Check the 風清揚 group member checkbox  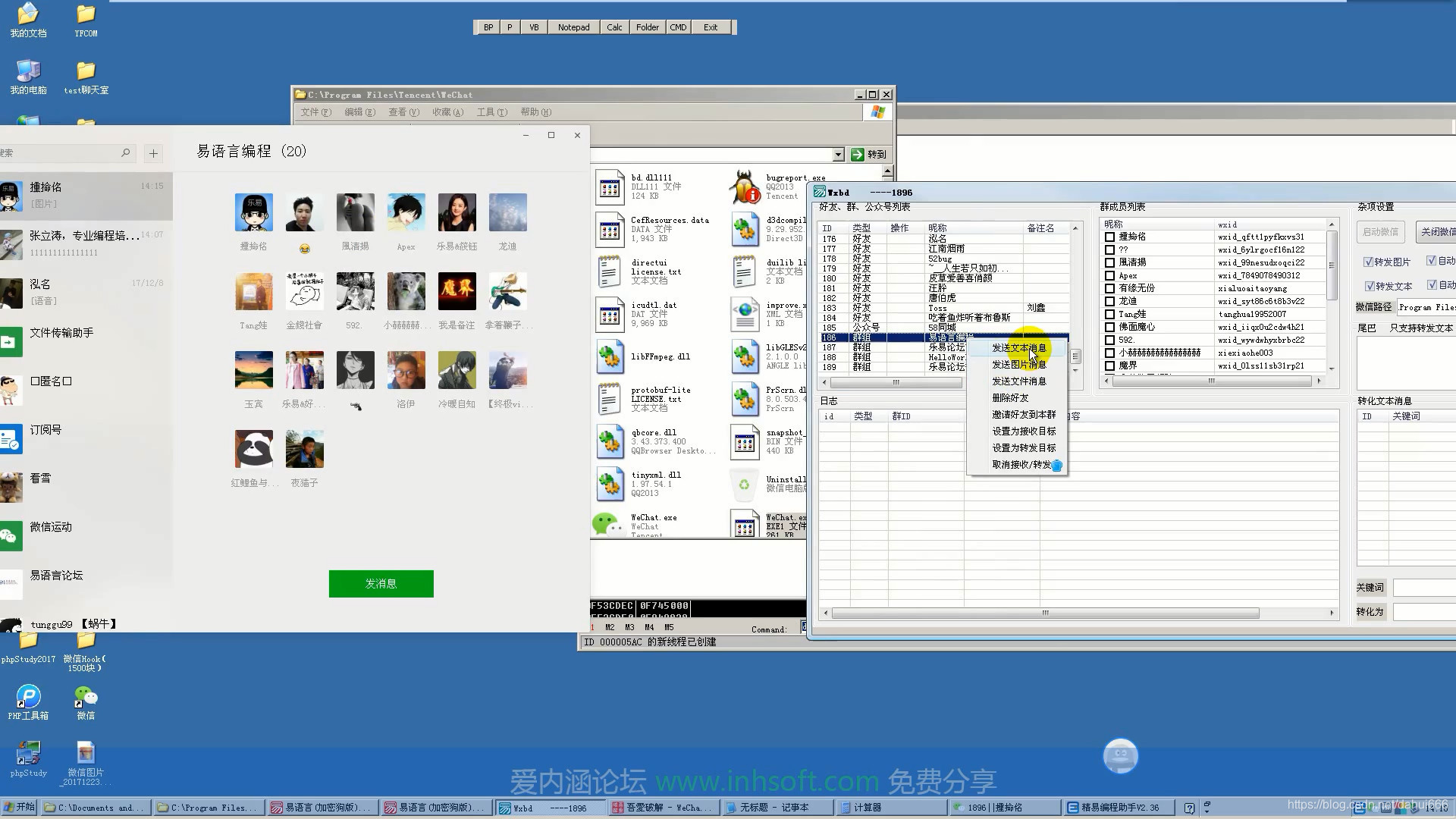click(1110, 262)
